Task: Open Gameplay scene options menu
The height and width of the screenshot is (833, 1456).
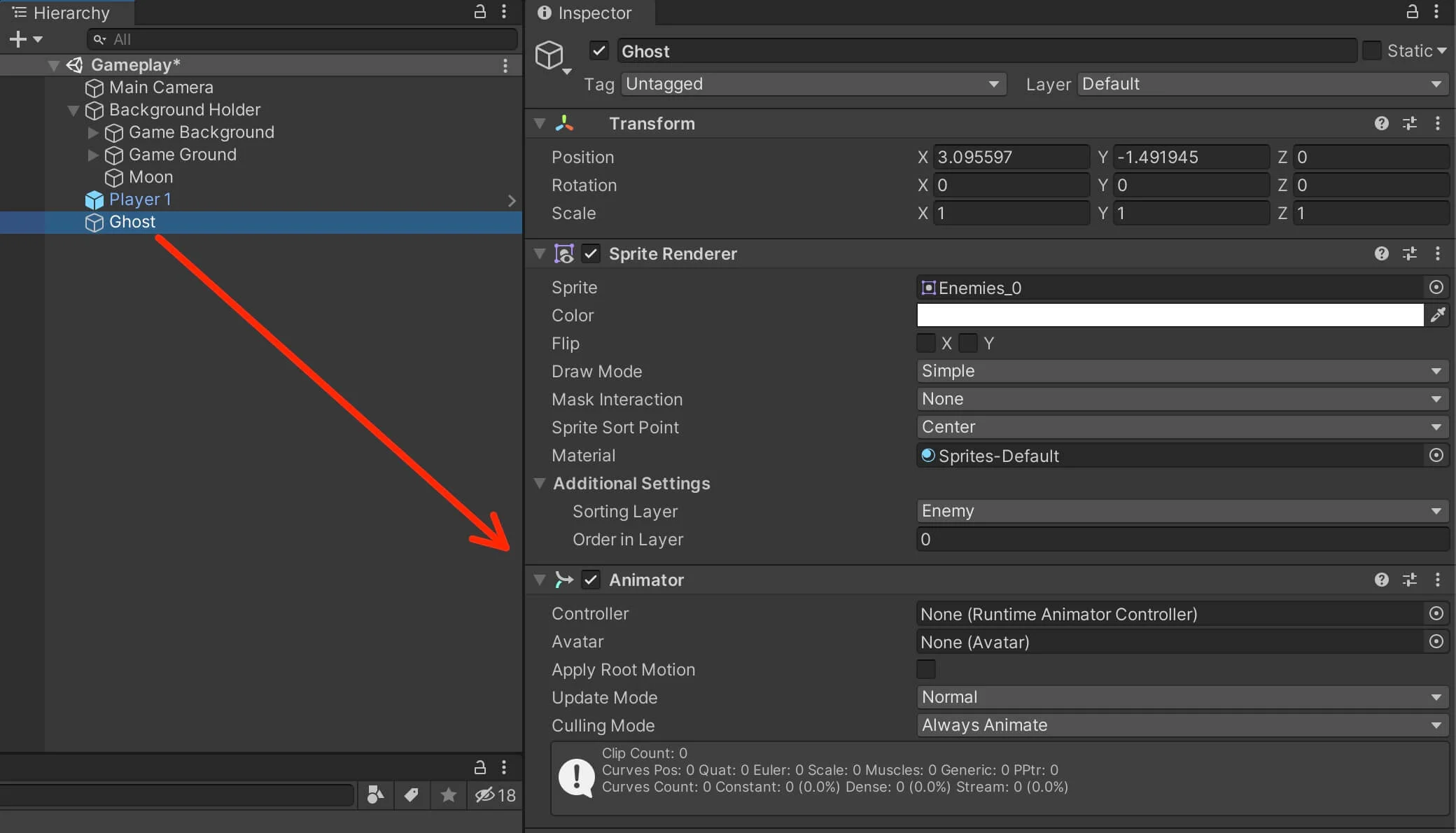Action: pos(505,65)
